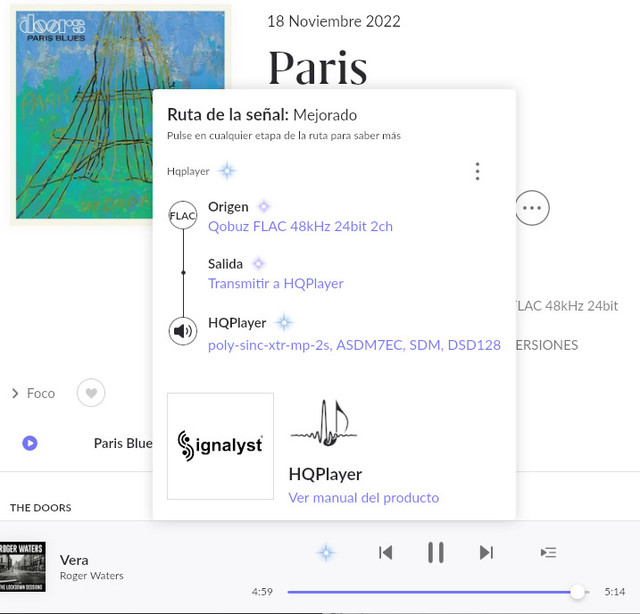Click the star next to HQPlayer stage
Screen dimensions: 640x614
click(x=284, y=323)
